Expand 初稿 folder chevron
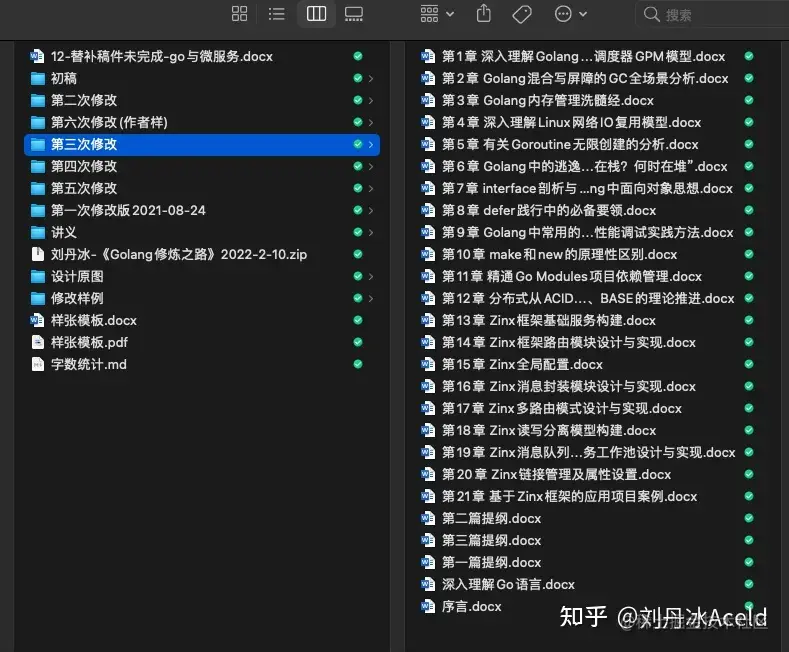 pos(371,78)
